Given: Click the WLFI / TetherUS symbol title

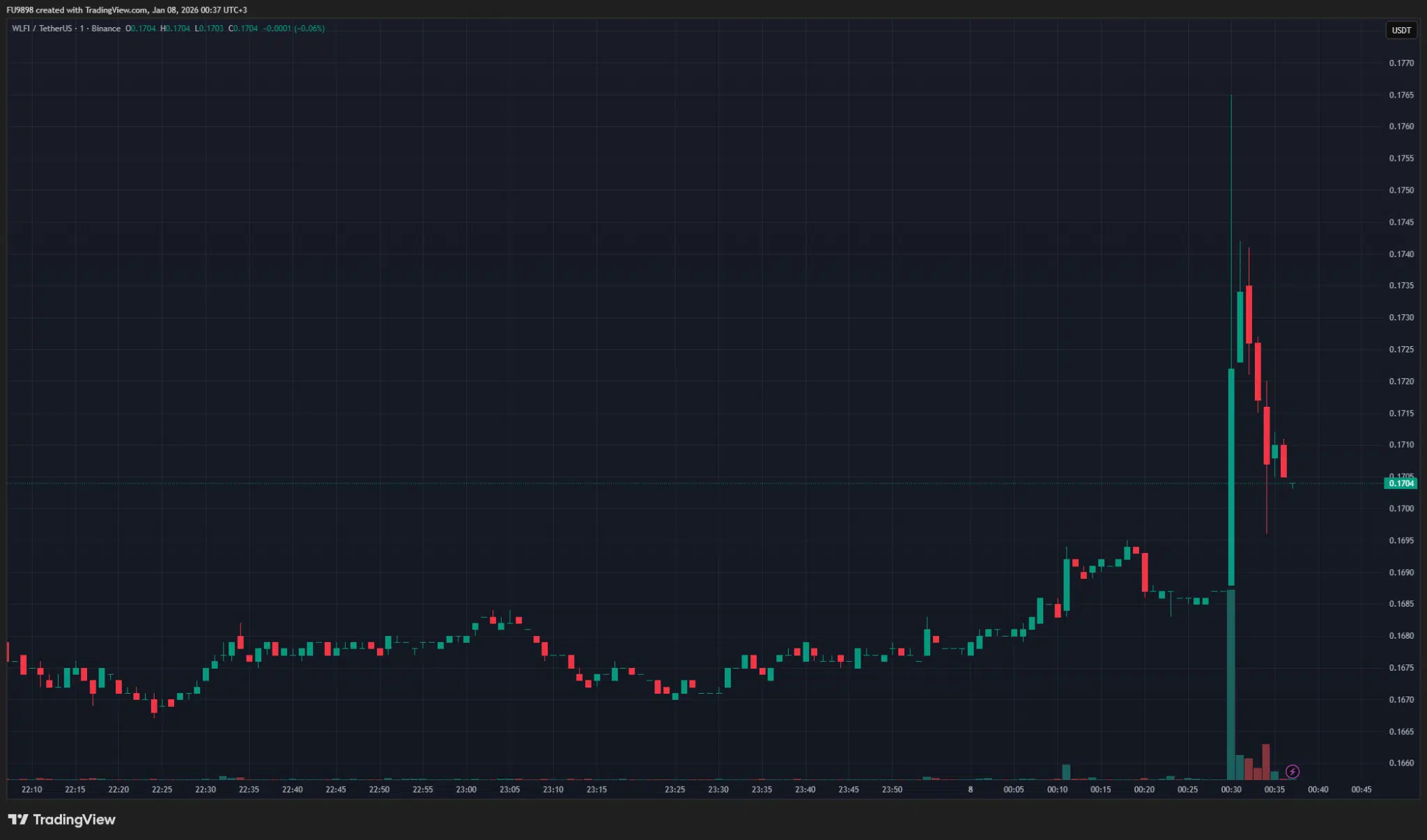Looking at the screenshot, I should click(x=42, y=29).
